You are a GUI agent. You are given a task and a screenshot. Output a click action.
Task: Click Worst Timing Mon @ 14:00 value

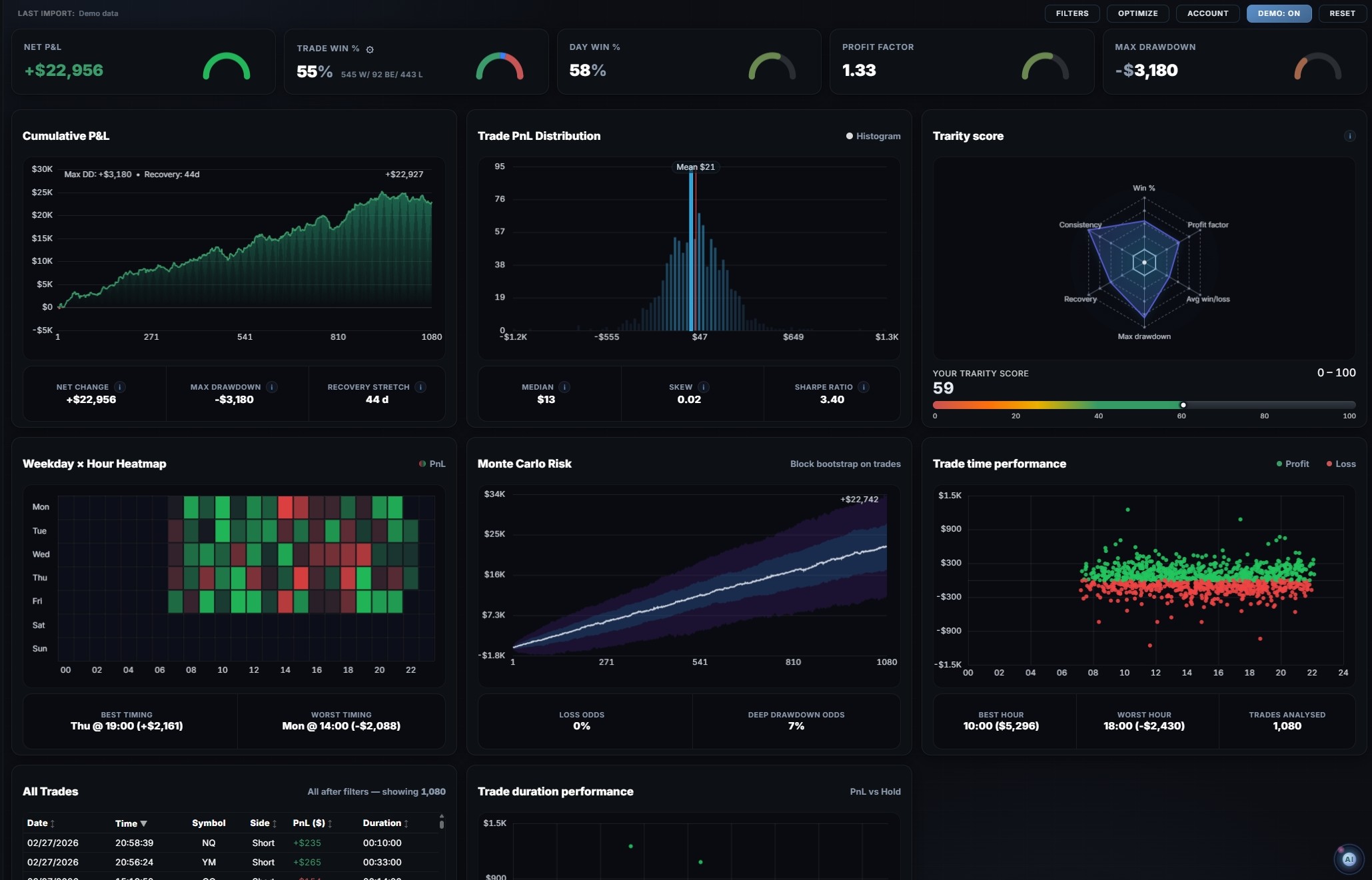(x=341, y=726)
